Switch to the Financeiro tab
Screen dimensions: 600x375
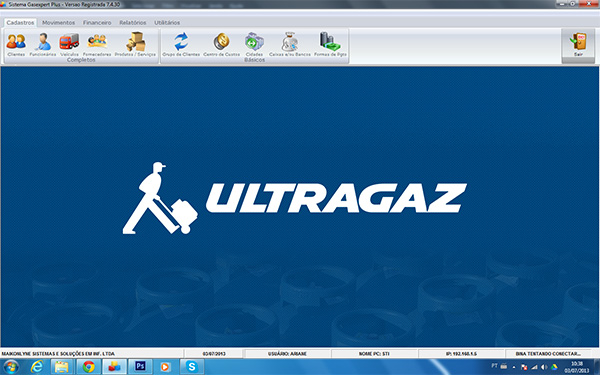click(x=97, y=23)
